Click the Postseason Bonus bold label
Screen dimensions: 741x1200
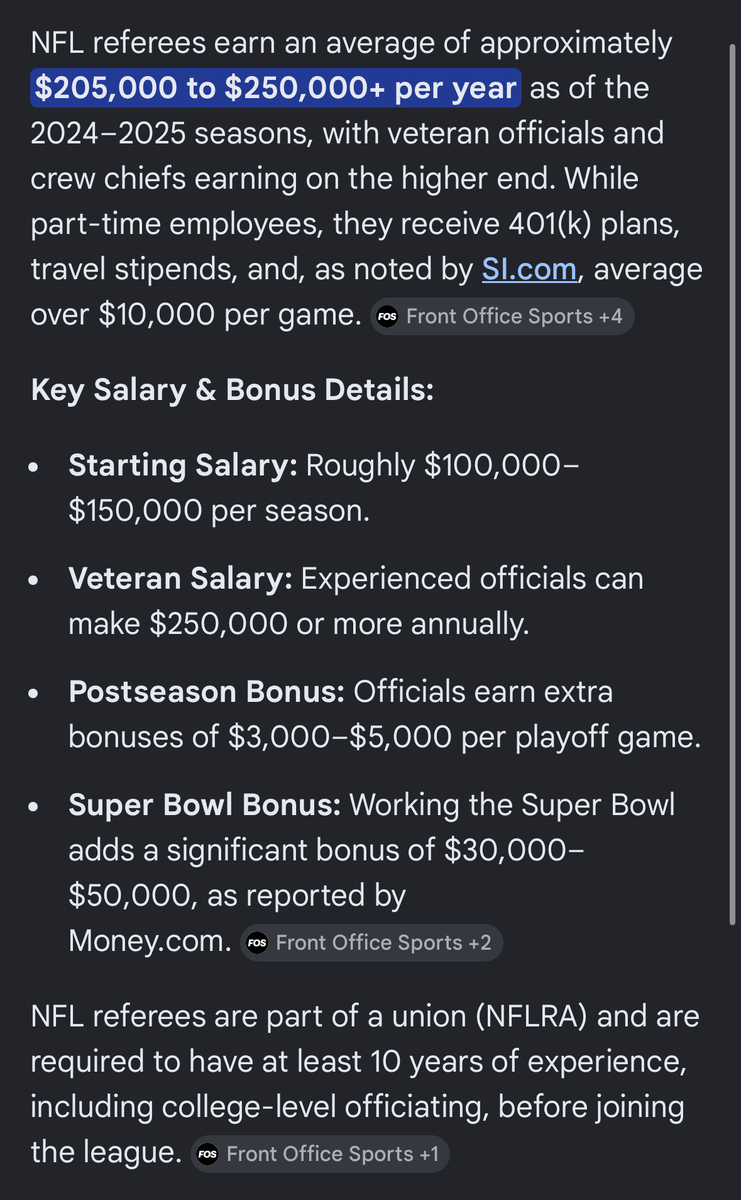click(206, 692)
